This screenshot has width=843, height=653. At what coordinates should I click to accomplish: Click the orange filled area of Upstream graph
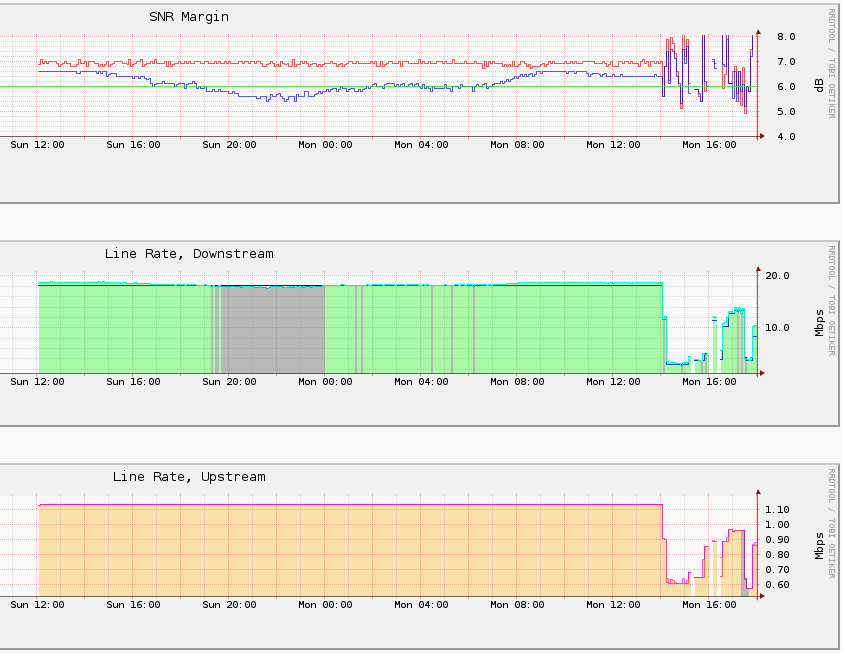(x=349, y=550)
